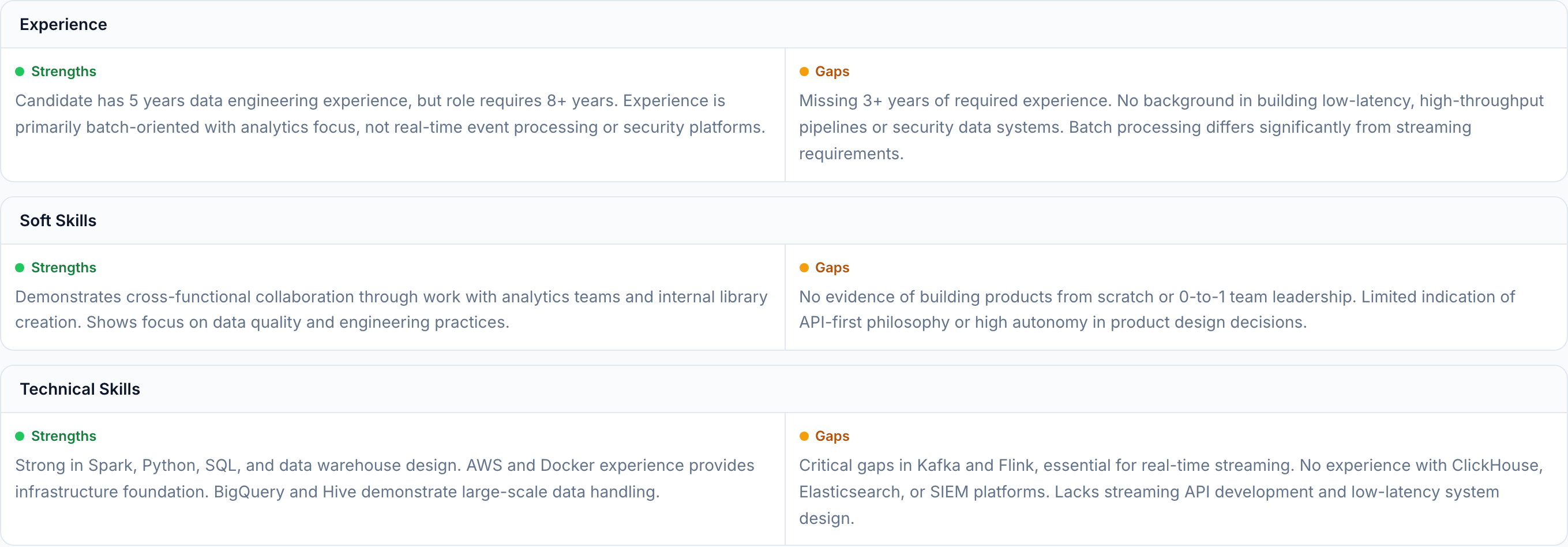Click the cross-functional collaboration strengths paragraph
1568x547 pixels.
pos(389,309)
